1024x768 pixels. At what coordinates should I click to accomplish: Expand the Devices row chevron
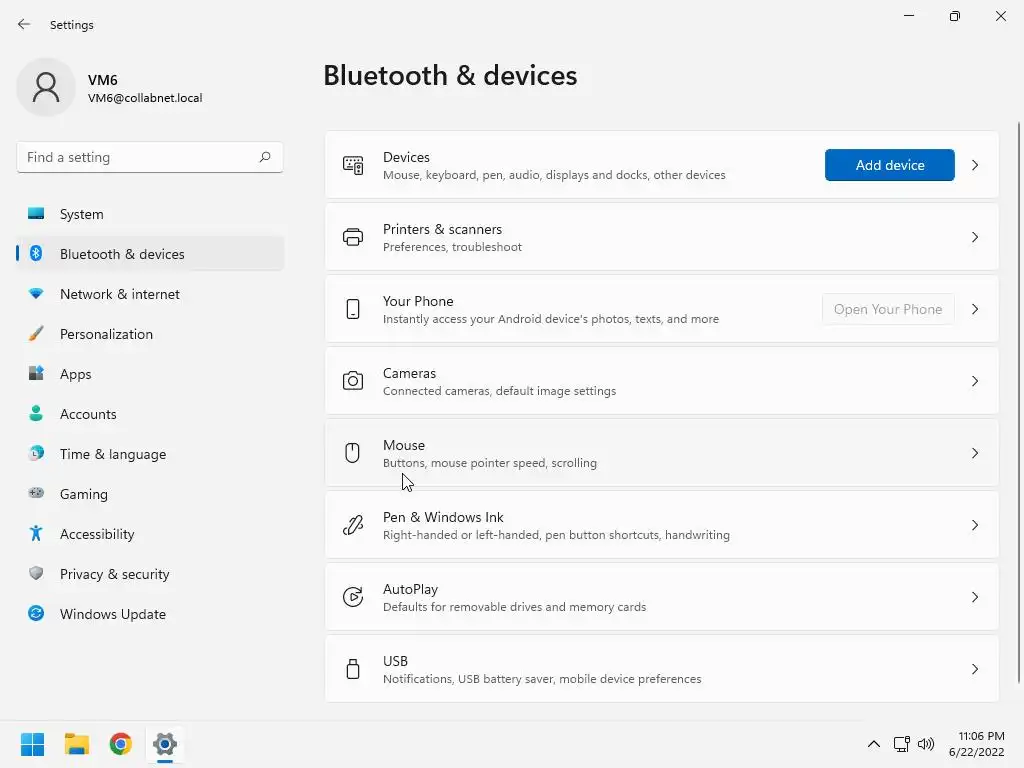[975, 165]
